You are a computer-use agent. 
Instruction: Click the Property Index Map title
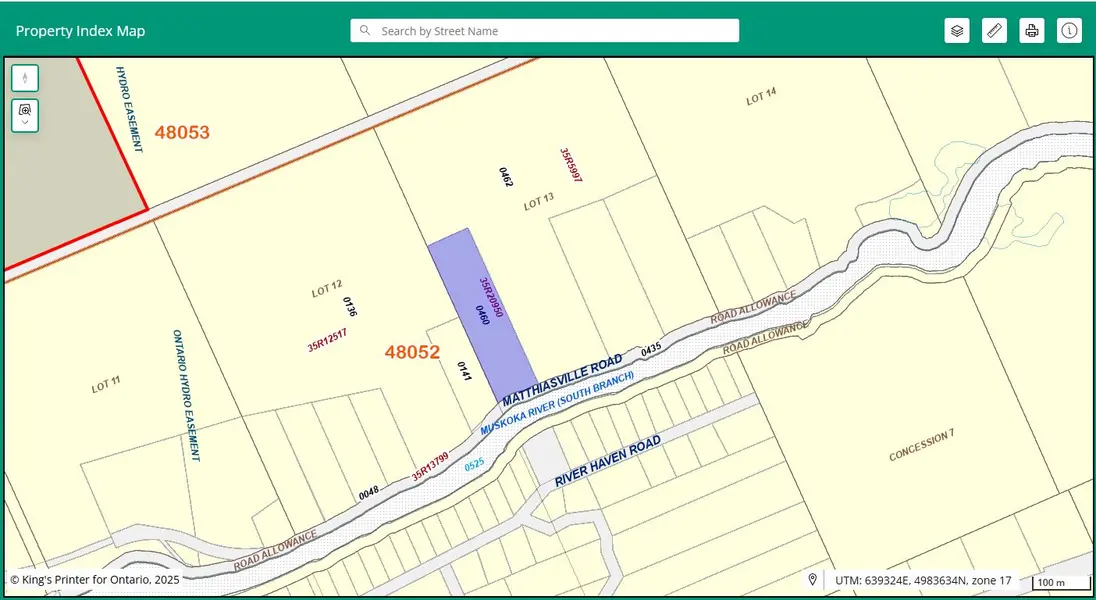tap(80, 31)
